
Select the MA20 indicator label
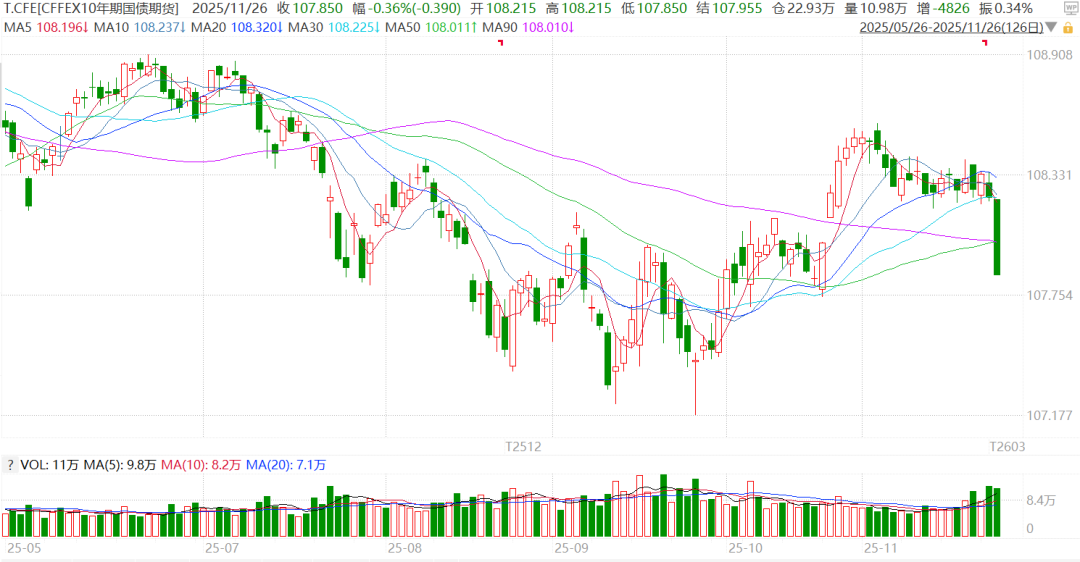(x=226, y=26)
